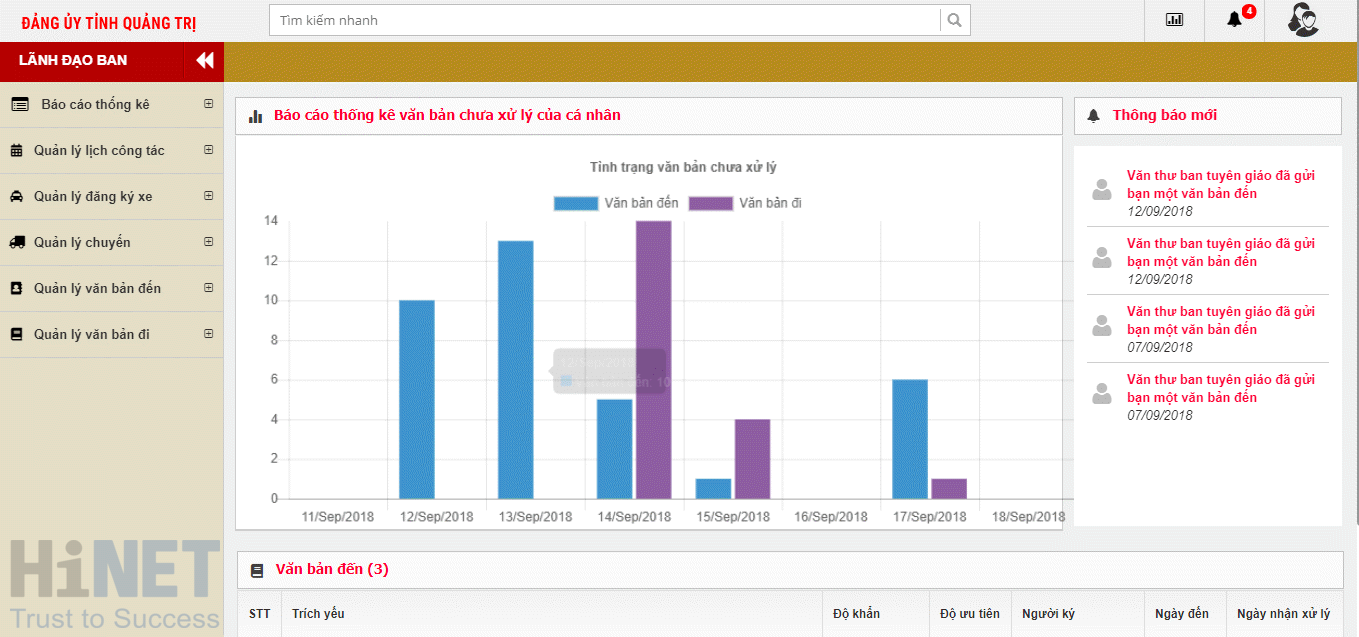
Task: Toggle Văn bản đến legend in chart
Action: [x=617, y=203]
